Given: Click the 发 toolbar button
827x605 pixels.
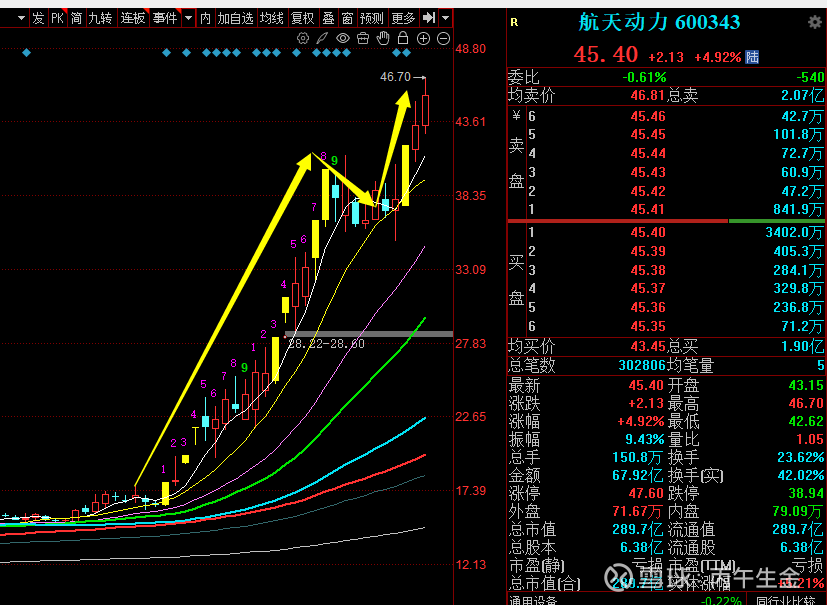Looking at the screenshot, I should 38,18.
